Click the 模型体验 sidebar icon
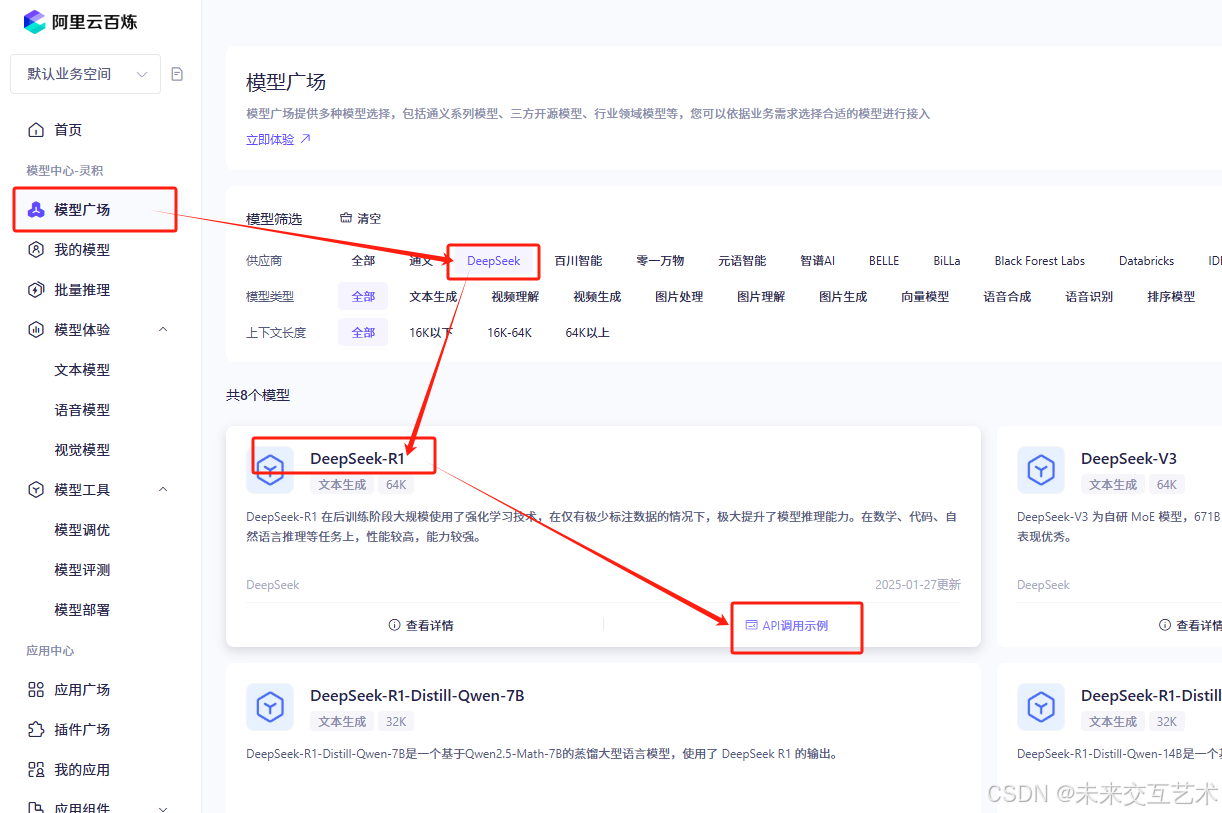 pos(36,330)
